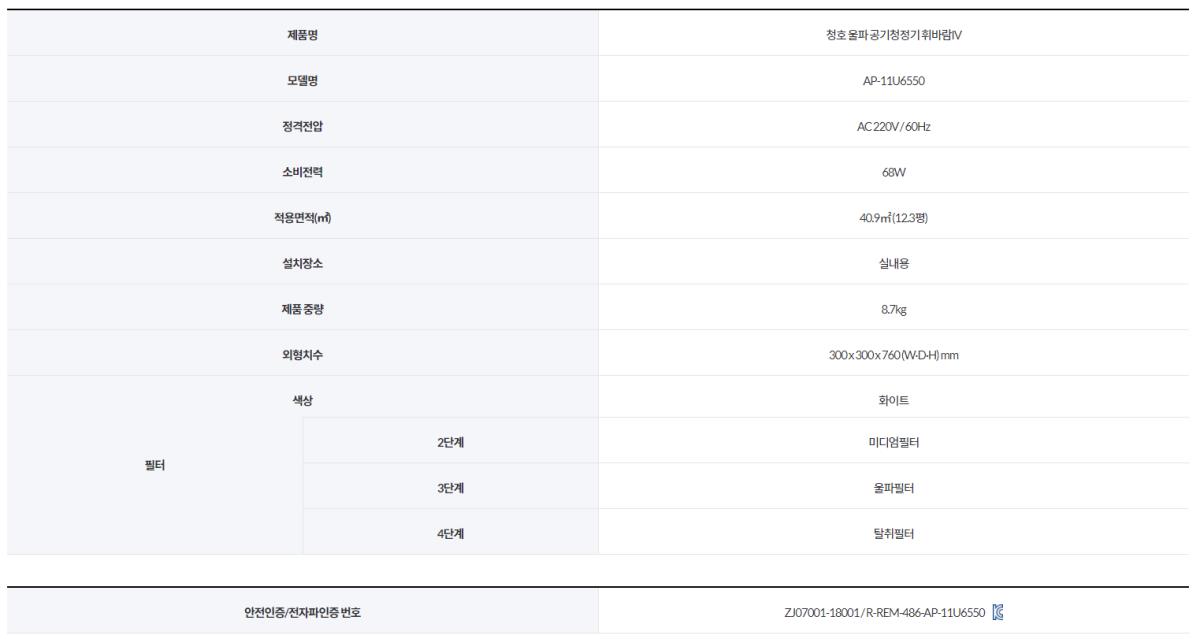Click the 필터 row header cell
This screenshot has height=639, width=1200.
click(154, 466)
